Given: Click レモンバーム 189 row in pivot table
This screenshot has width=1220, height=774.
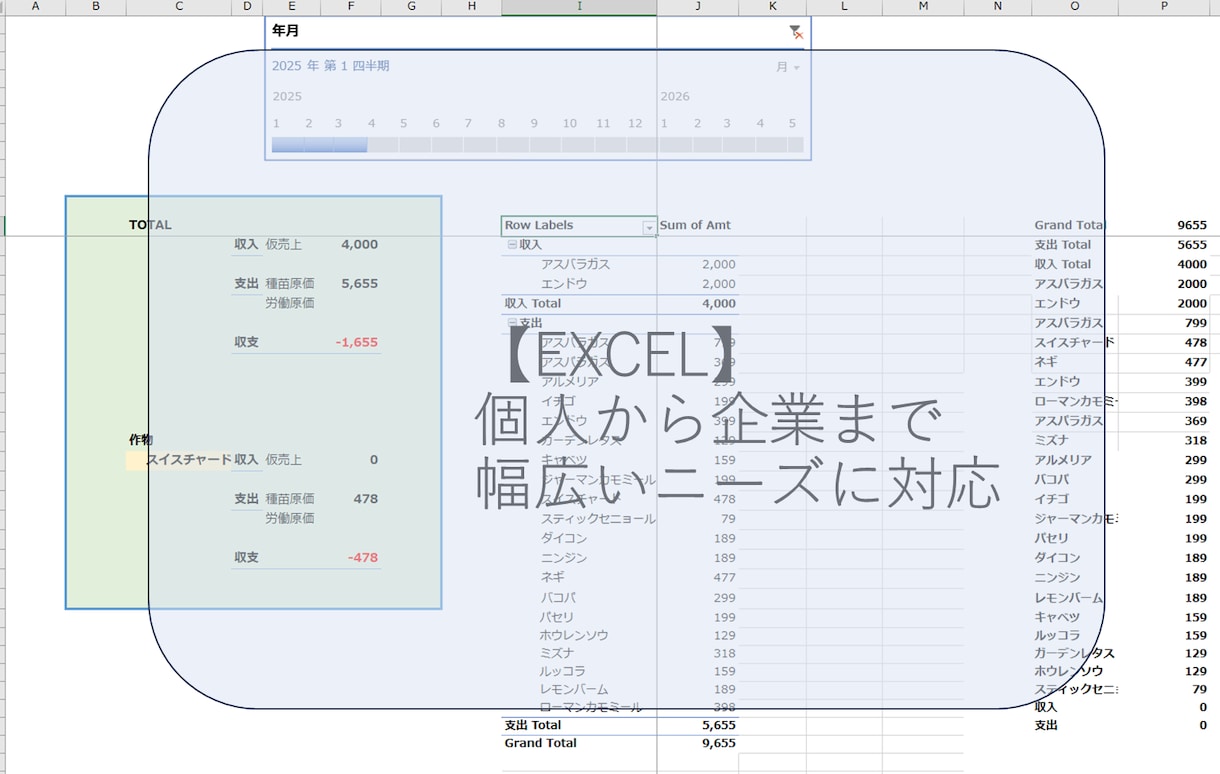Looking at the screenshot, I should [620, 689].
